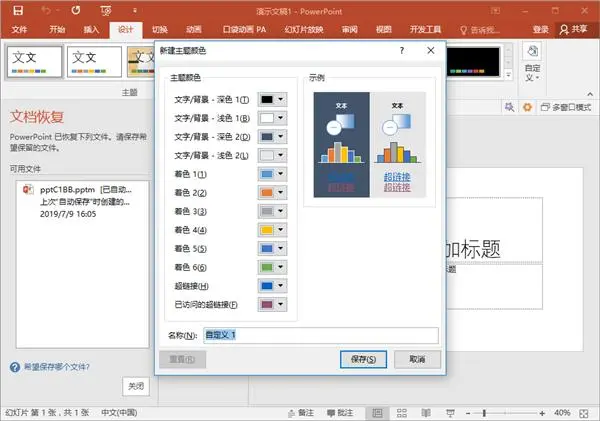Expand the themes gallery More arrow
The width and height of the screenshot is (600, 421).
click(x=509, y=75)
